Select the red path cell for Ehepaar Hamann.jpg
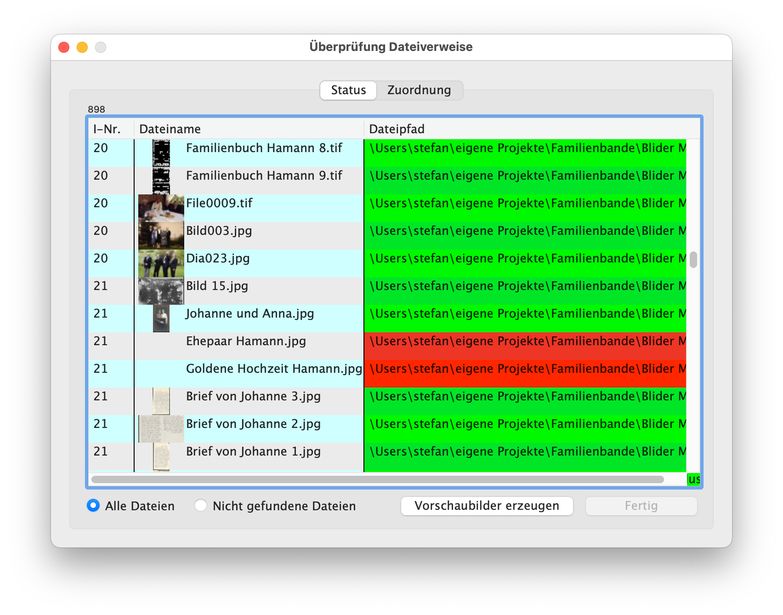783x615 pixels. pos(525,342)
